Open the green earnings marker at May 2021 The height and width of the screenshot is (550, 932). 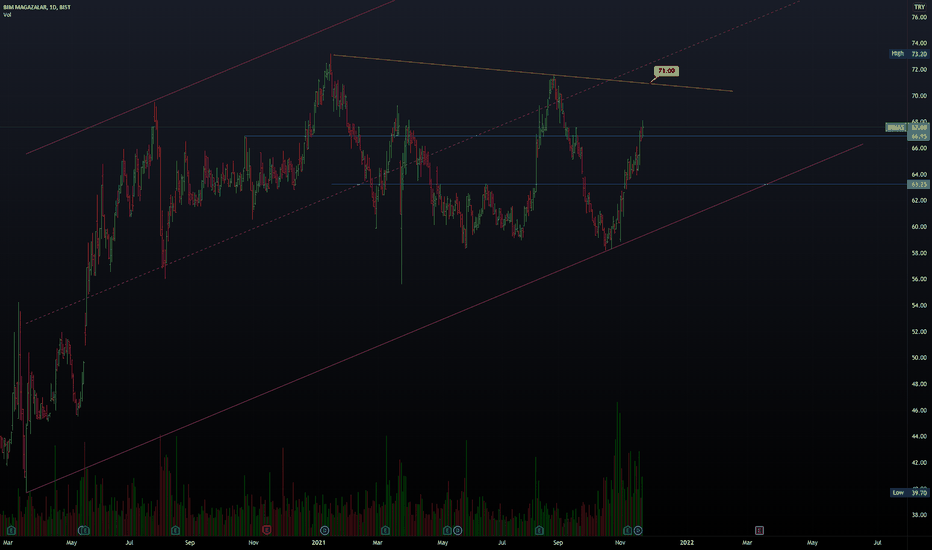tap(447, 530)
